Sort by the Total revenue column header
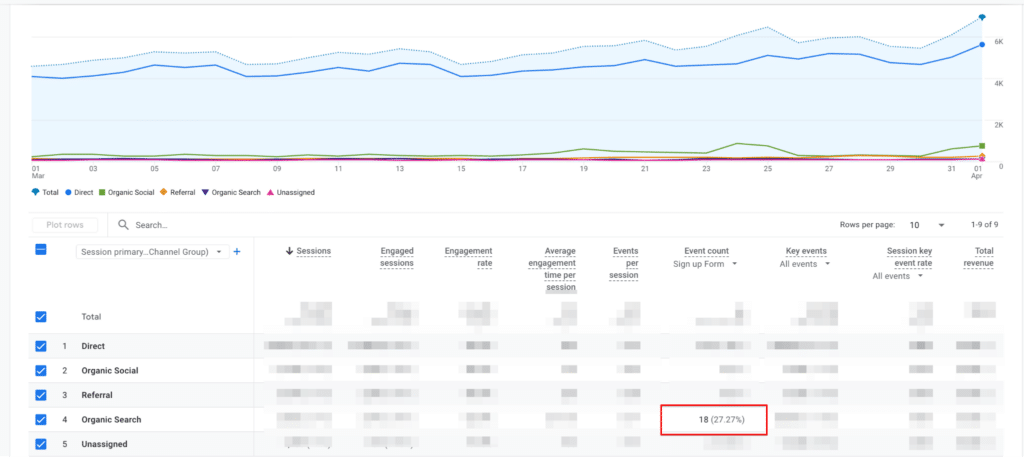 [x=978, y=257]
